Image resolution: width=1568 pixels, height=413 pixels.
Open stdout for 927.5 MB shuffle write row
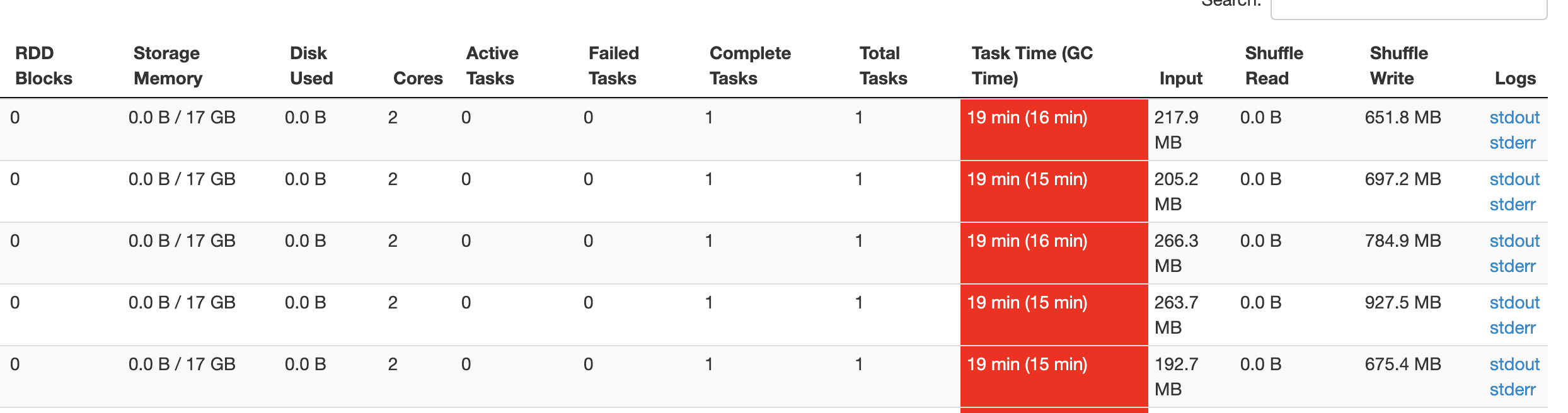pos(1514,303)
